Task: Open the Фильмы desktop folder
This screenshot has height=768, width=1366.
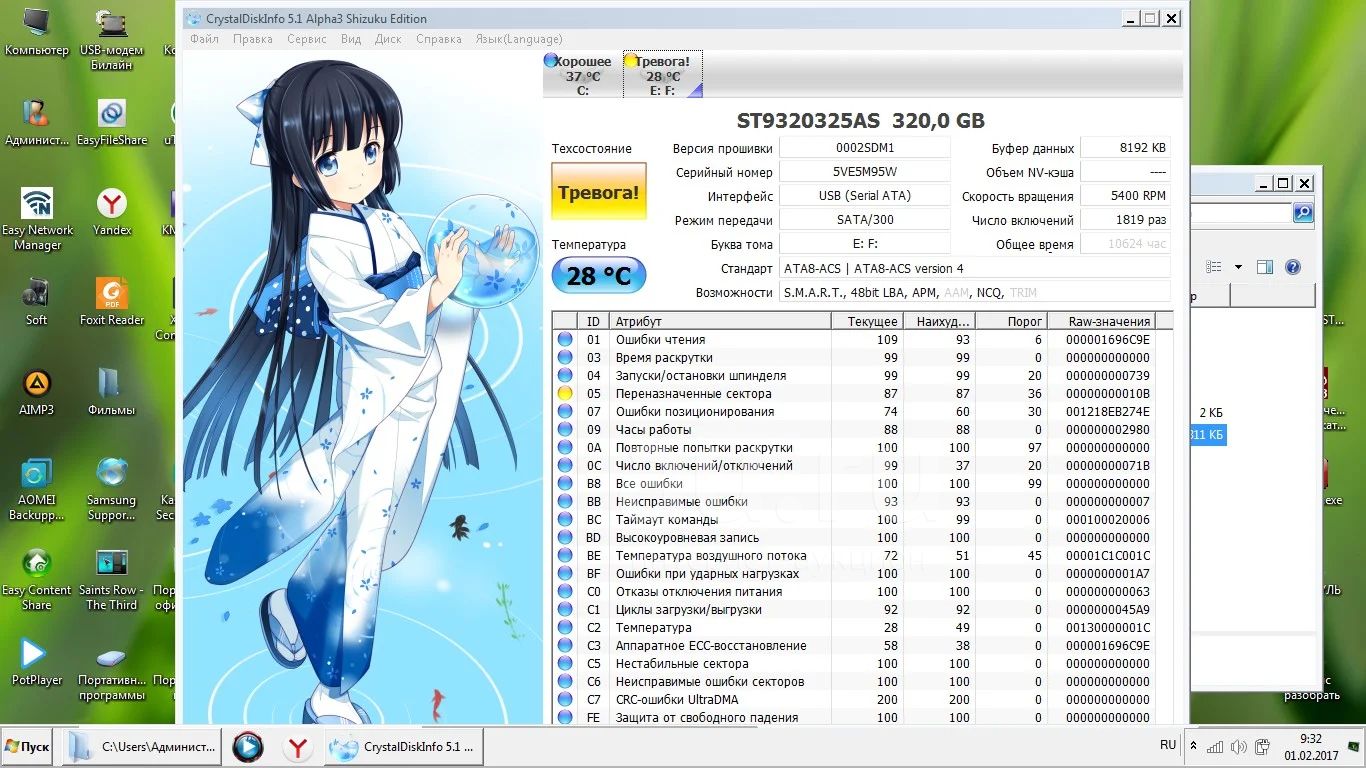Action: tap(112, 392)
